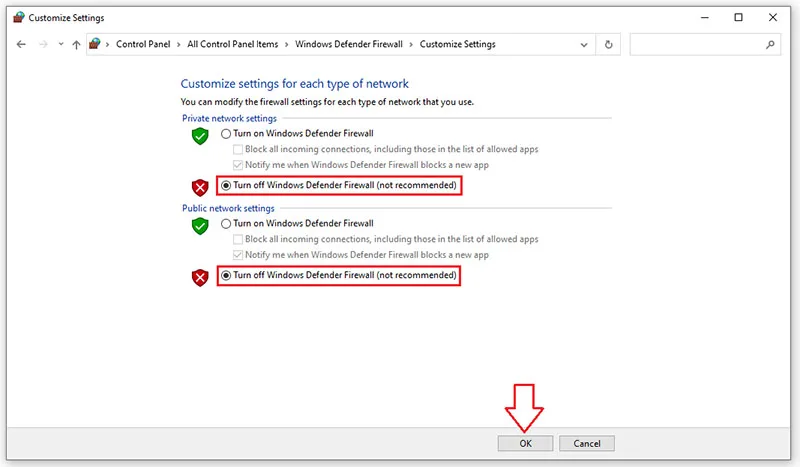Click the 'Private network settings' section label

(229, 118)
